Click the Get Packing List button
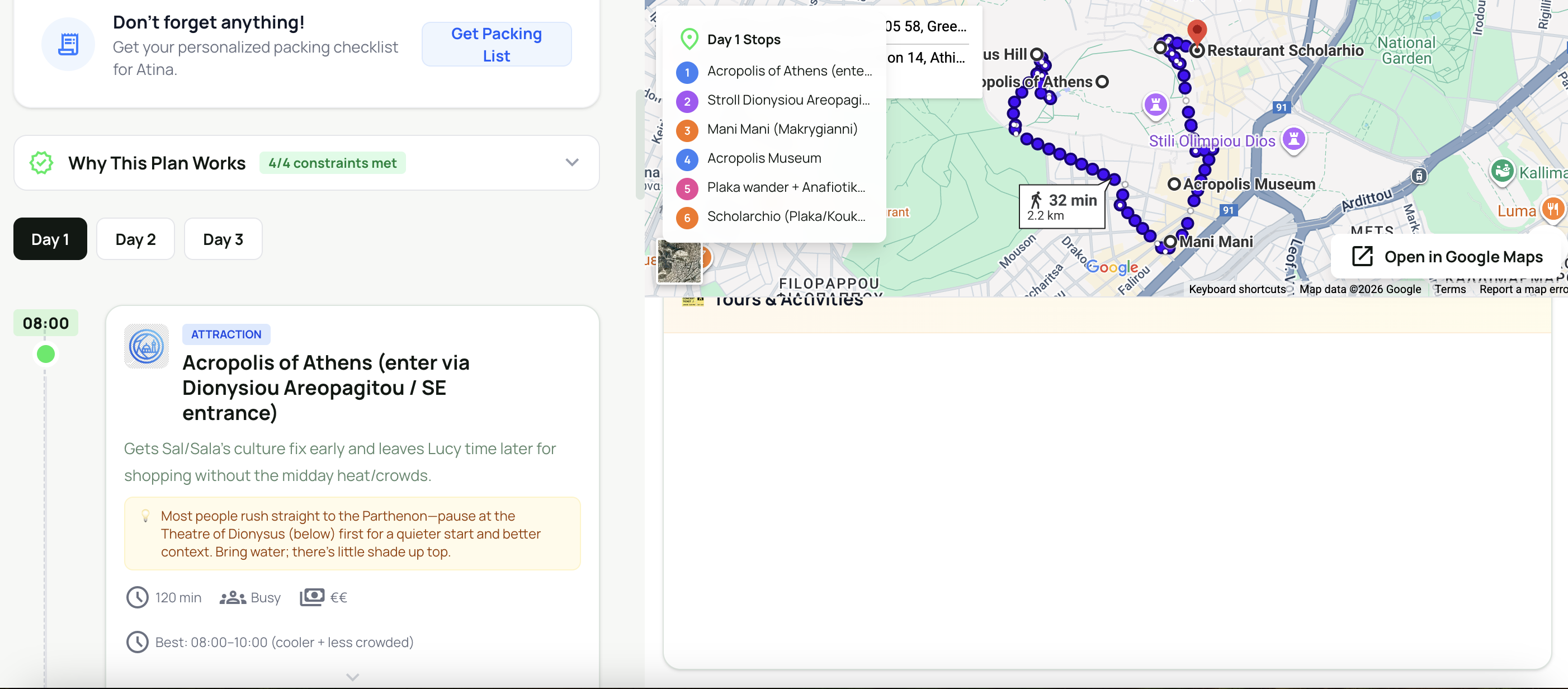The image size is (1568, 689). (496, 44)
